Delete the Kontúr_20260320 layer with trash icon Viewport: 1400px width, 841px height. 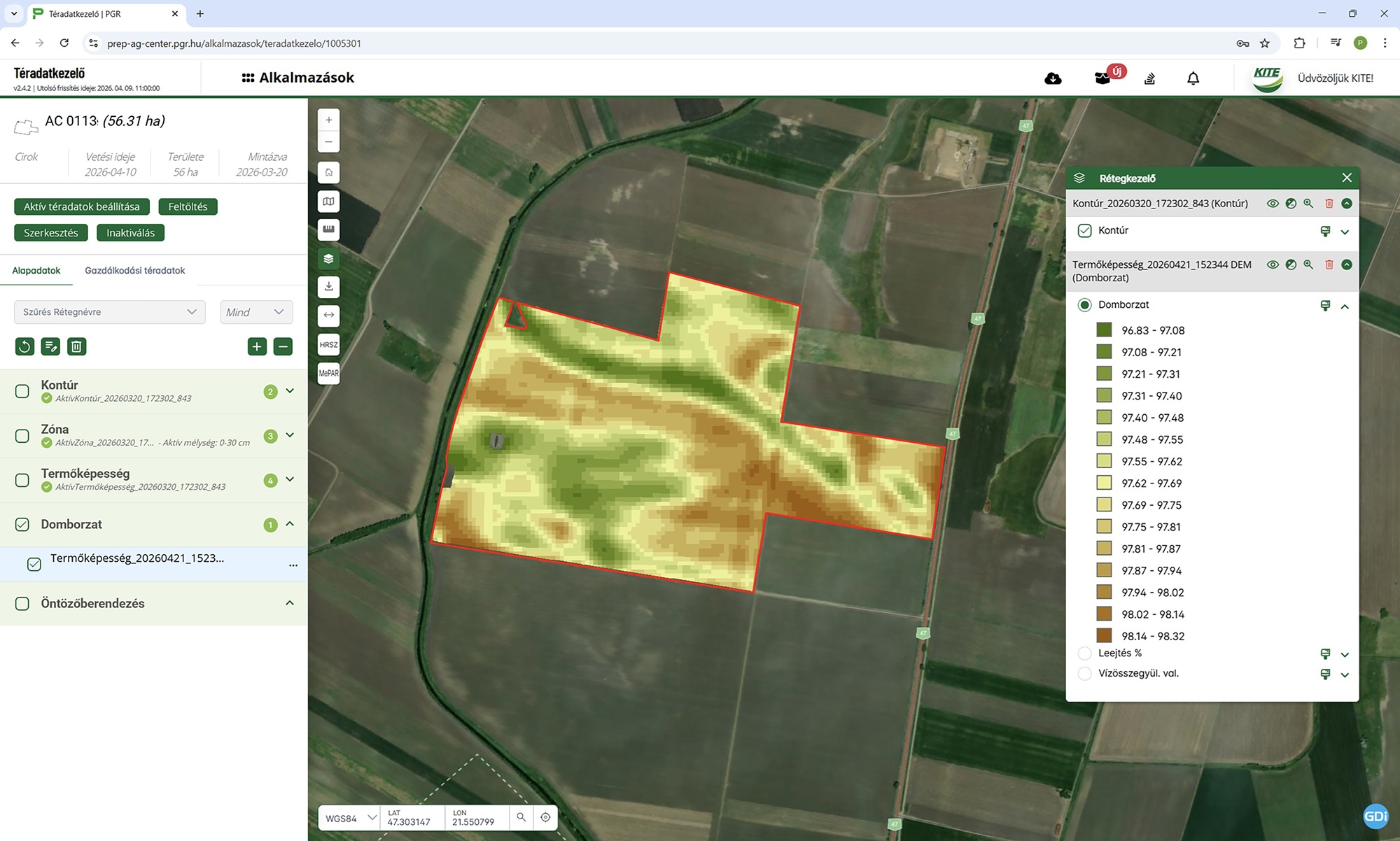pos(1329,204)
